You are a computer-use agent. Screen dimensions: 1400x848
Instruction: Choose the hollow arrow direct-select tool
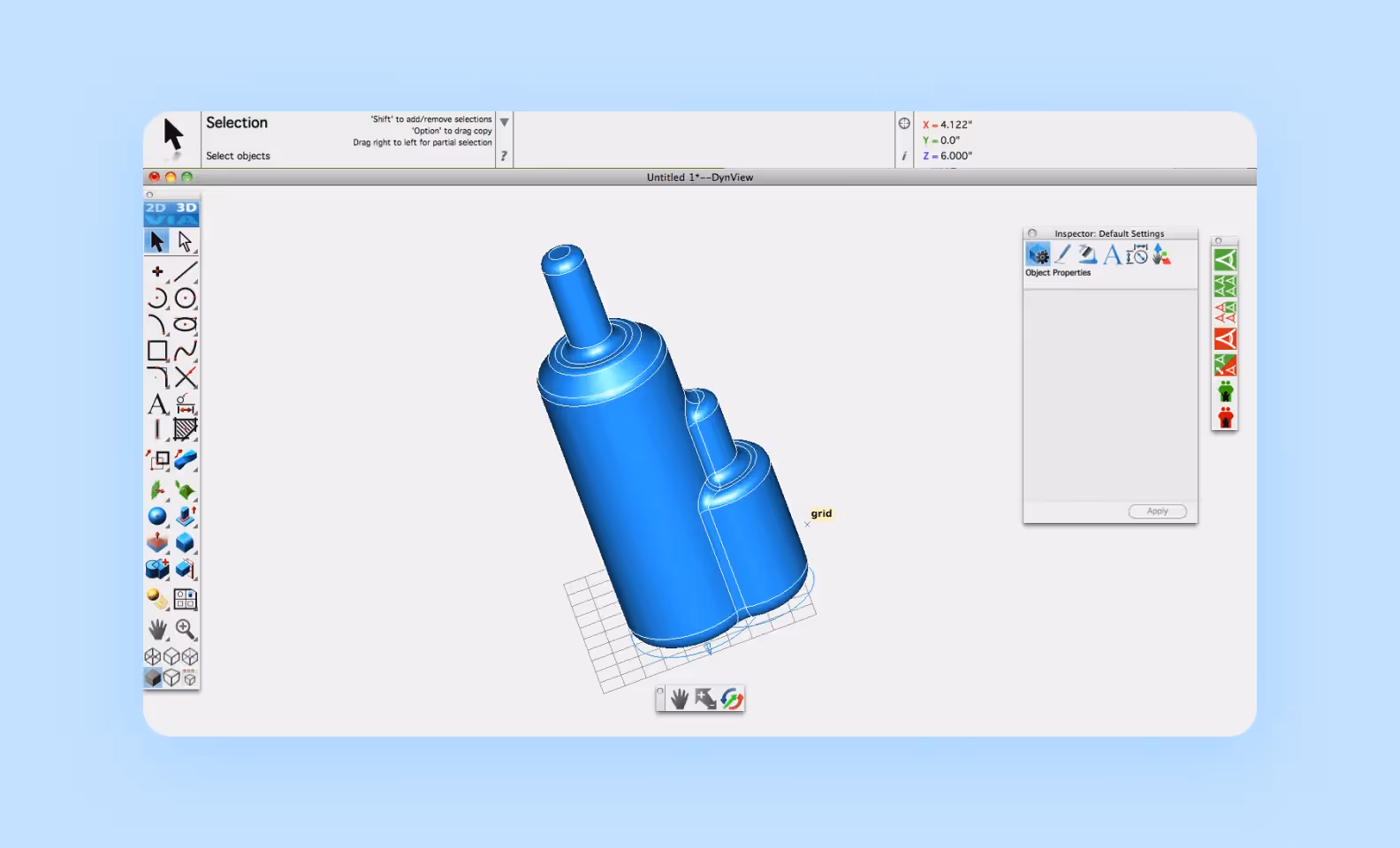tap(185, 241)
